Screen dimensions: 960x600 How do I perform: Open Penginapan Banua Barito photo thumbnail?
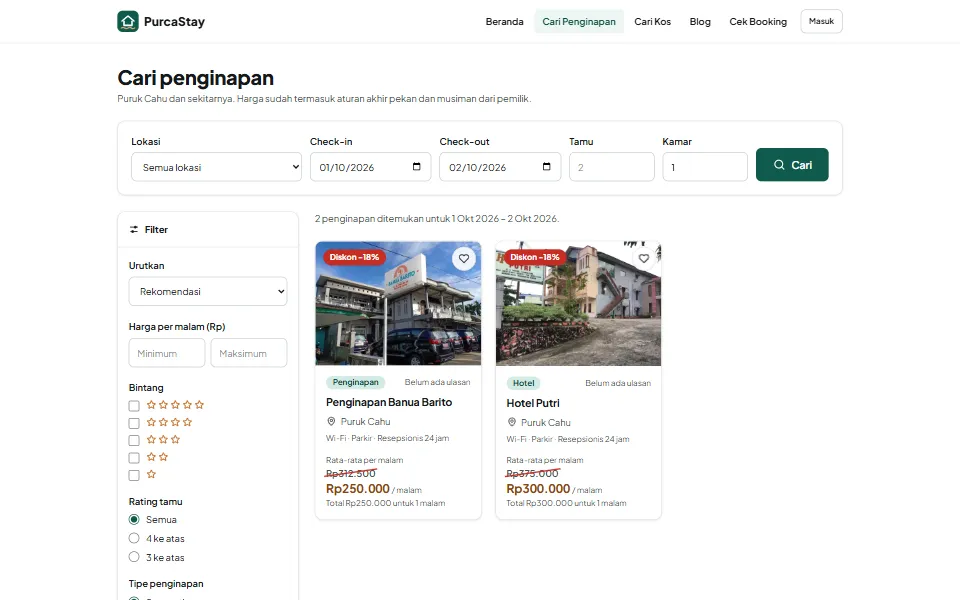[398, 304]
